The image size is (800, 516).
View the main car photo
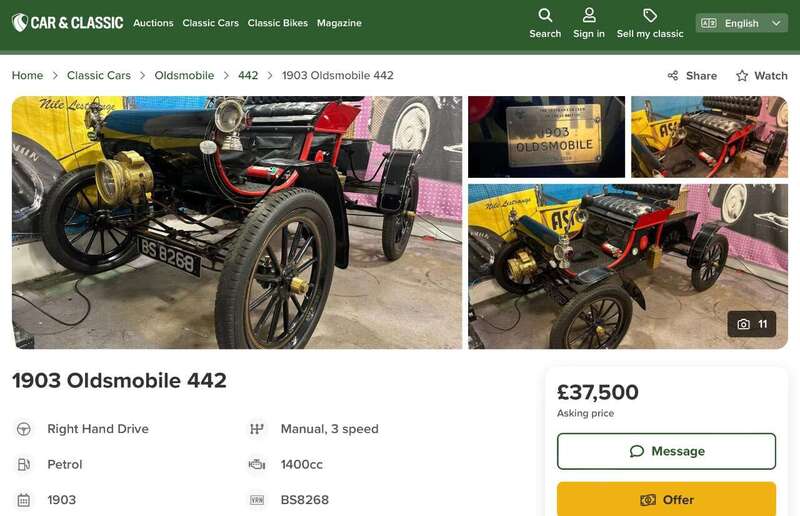(237, 222)
